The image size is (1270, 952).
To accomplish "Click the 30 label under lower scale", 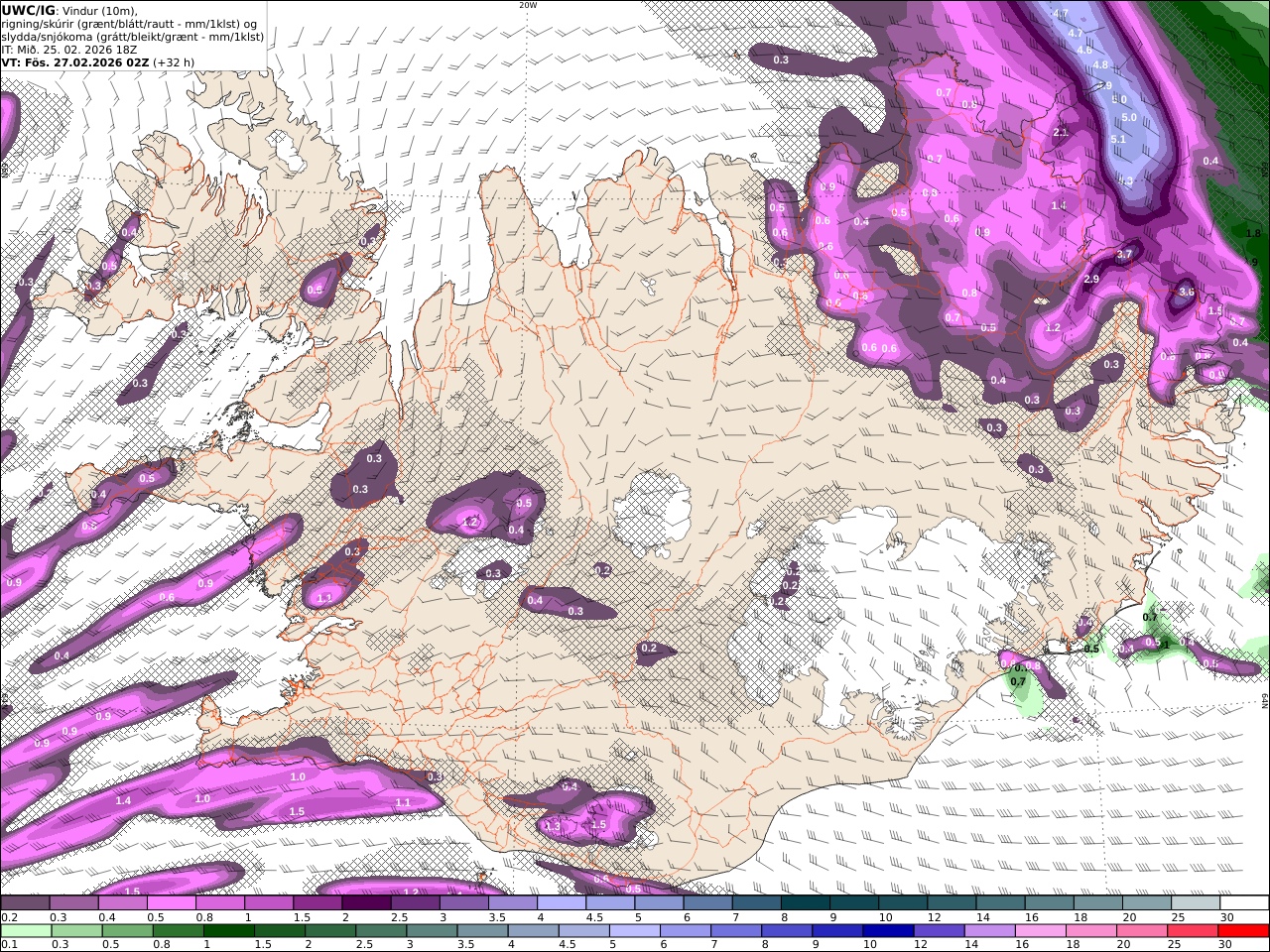I will [1226, 945].
